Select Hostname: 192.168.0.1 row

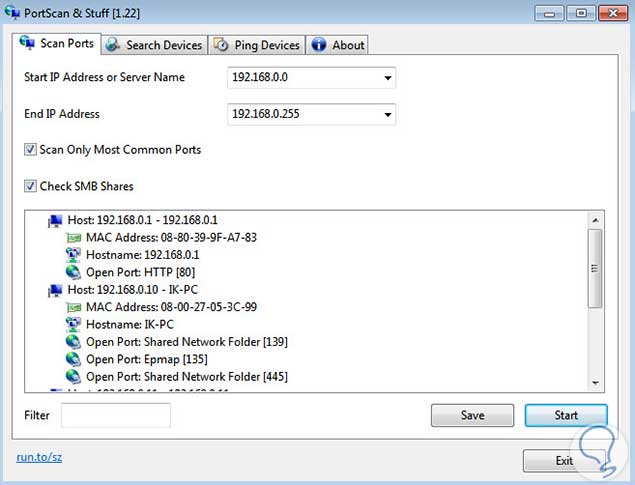(143, 255)
